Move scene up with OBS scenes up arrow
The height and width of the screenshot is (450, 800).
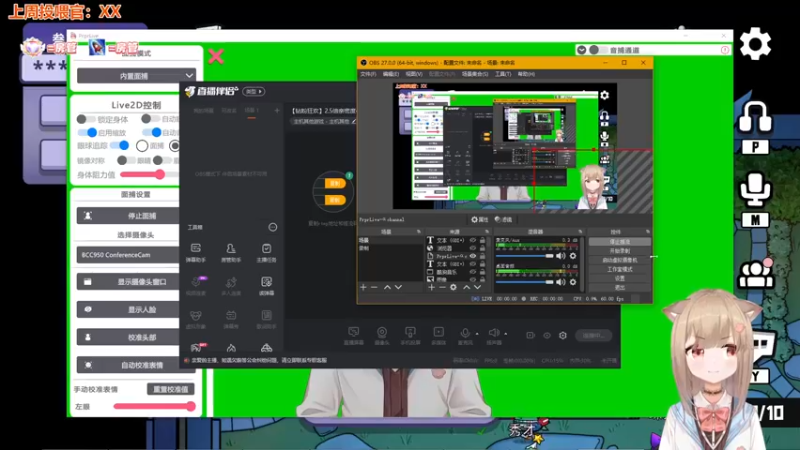(x=387, y=287)
